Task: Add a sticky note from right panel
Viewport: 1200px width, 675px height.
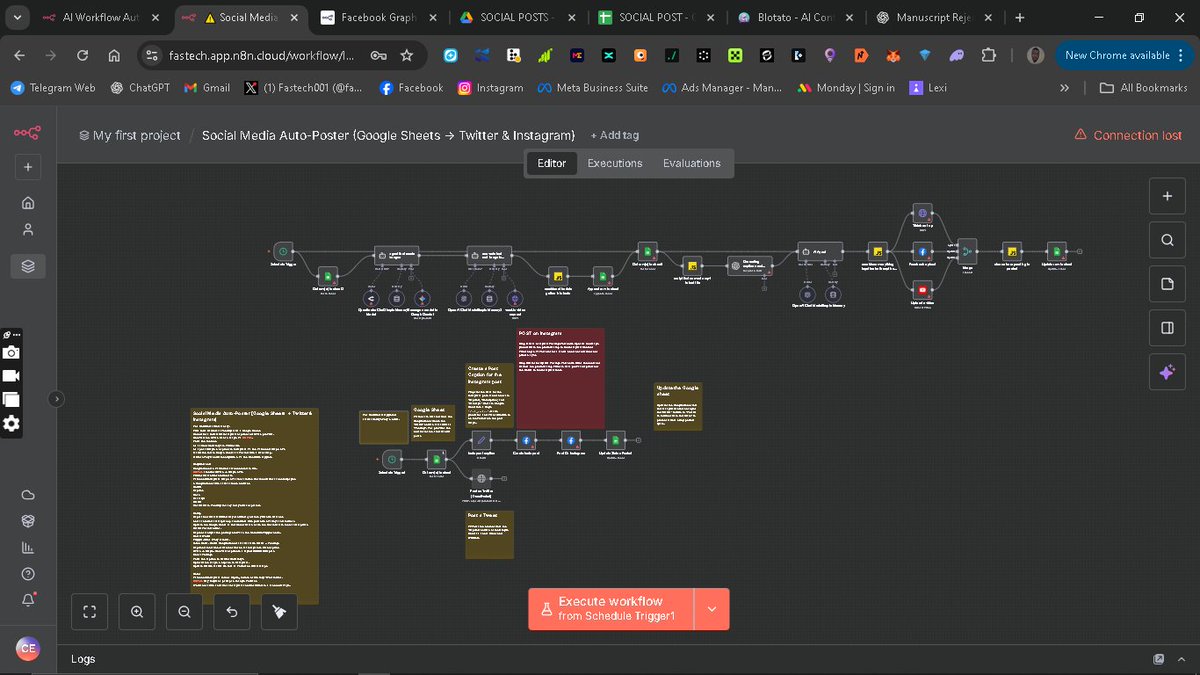Action: click(1166, 284)
